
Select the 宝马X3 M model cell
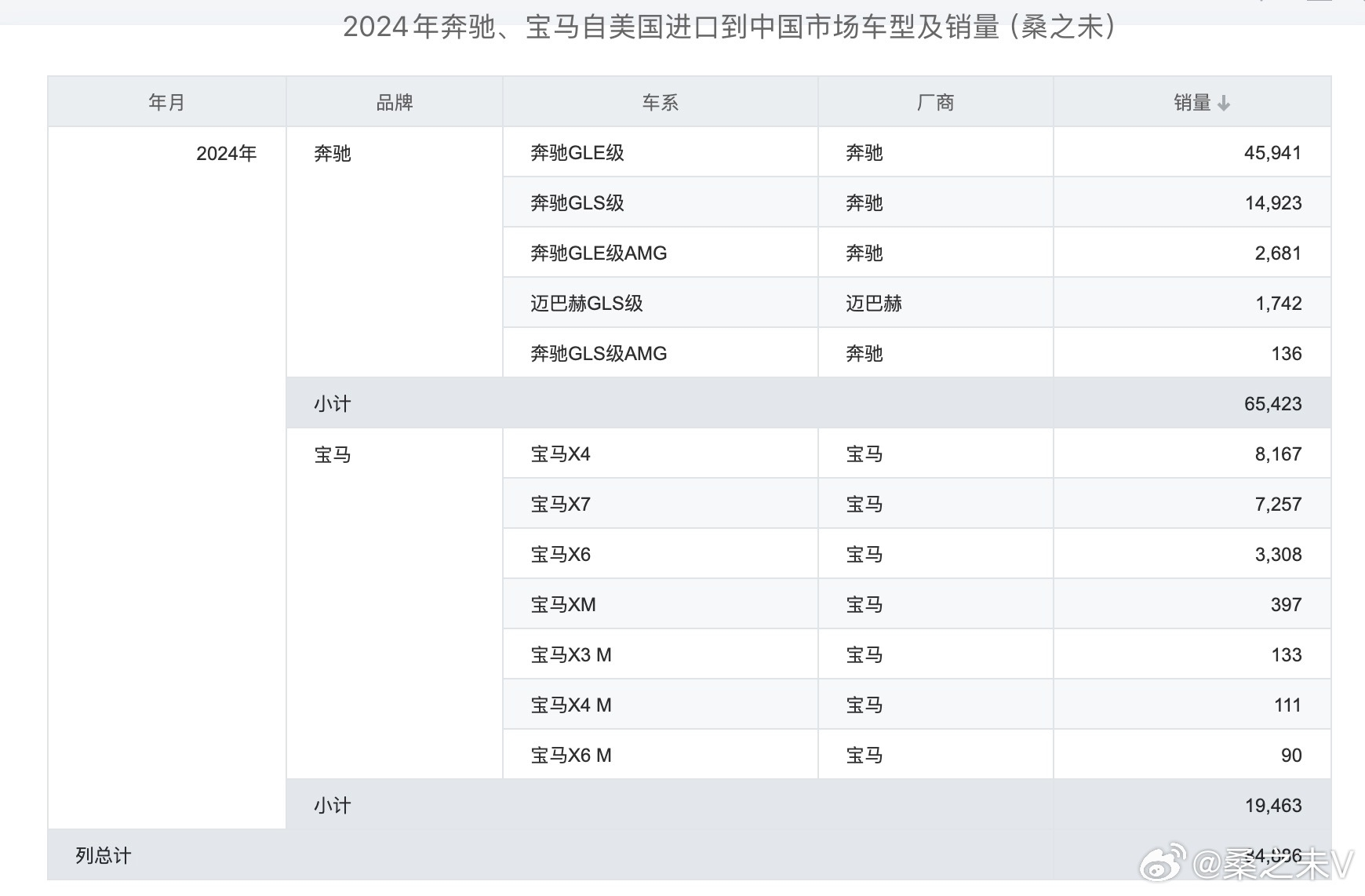(x=661, y=654)
